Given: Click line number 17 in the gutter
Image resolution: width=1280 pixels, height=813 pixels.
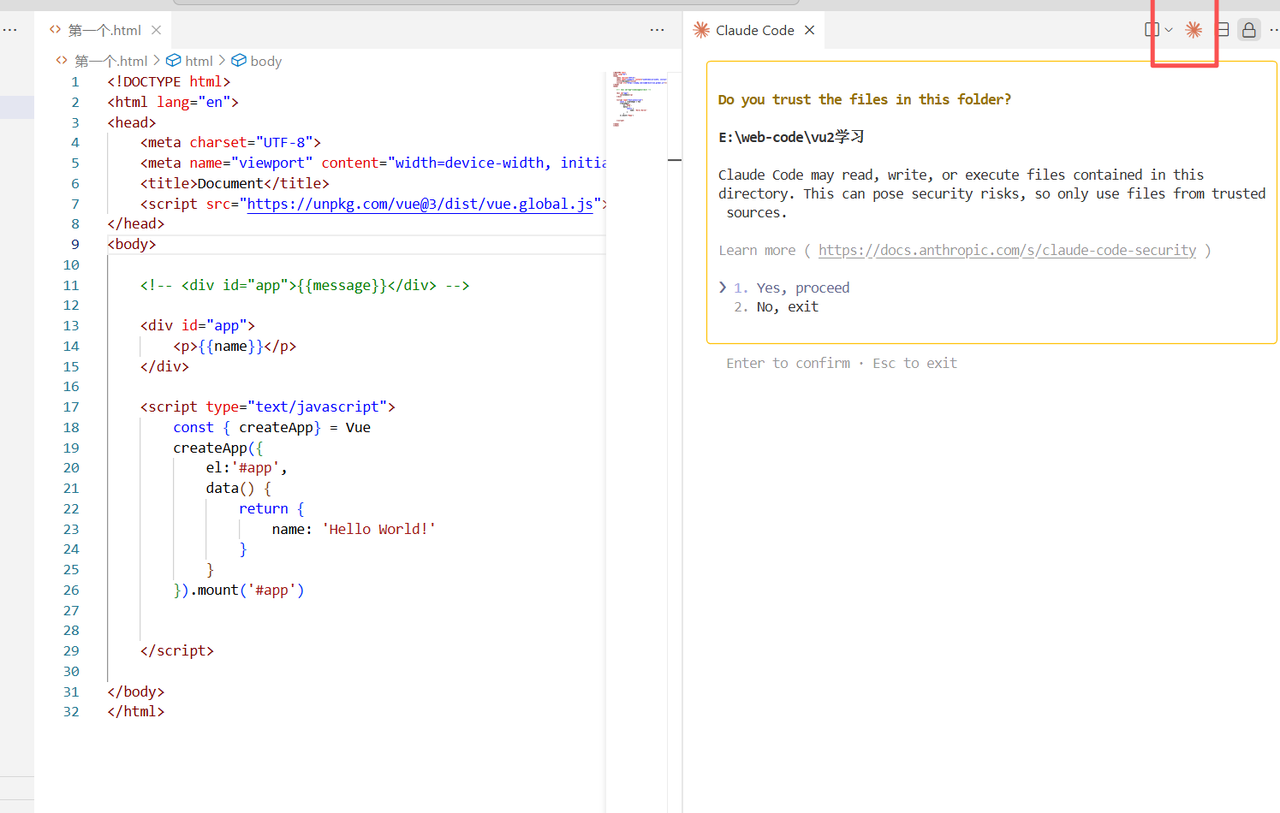Looking at the screenshot, I should (x=71, y=407).
